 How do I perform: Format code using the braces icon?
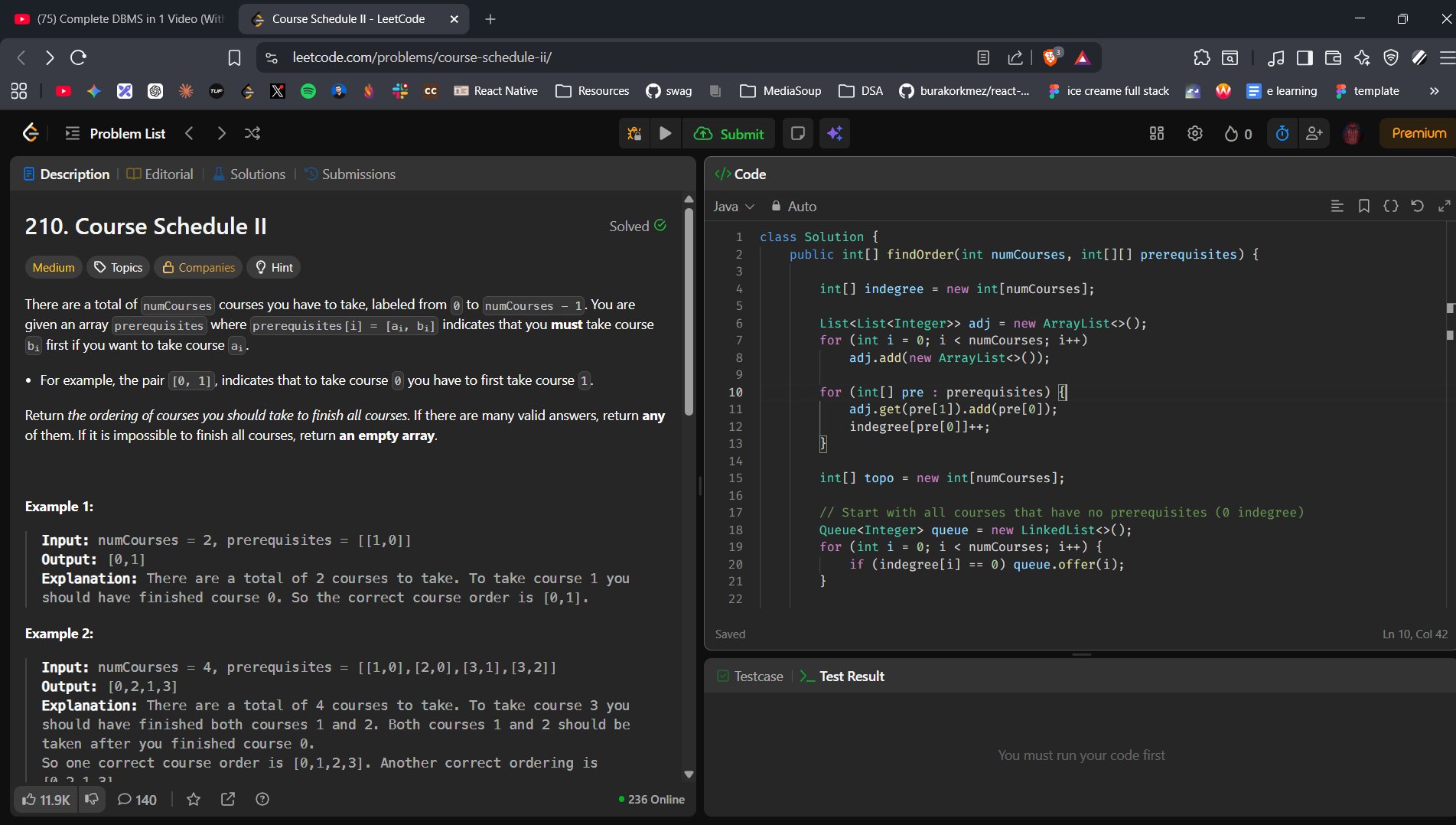(x=1390, y=206)
